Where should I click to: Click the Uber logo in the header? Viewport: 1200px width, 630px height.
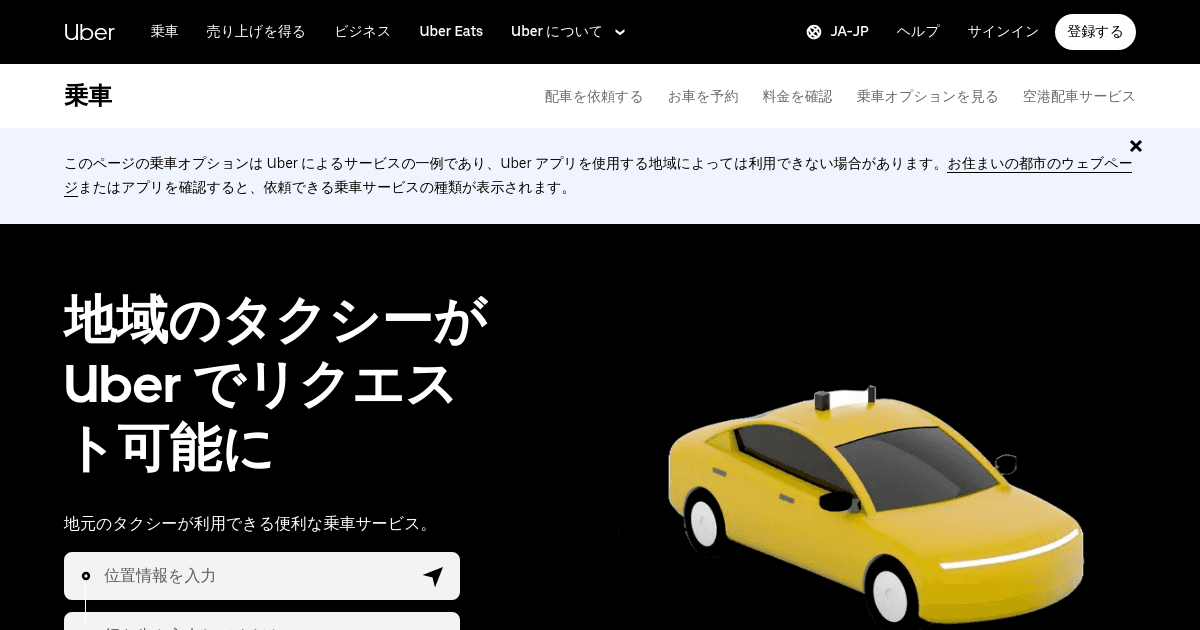89,31
